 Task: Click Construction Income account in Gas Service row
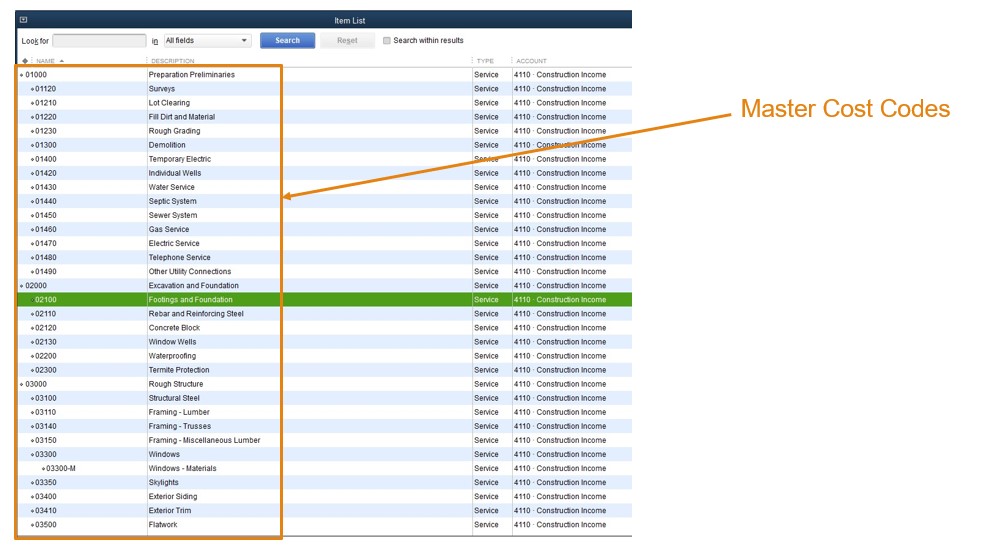pos(560,229)
